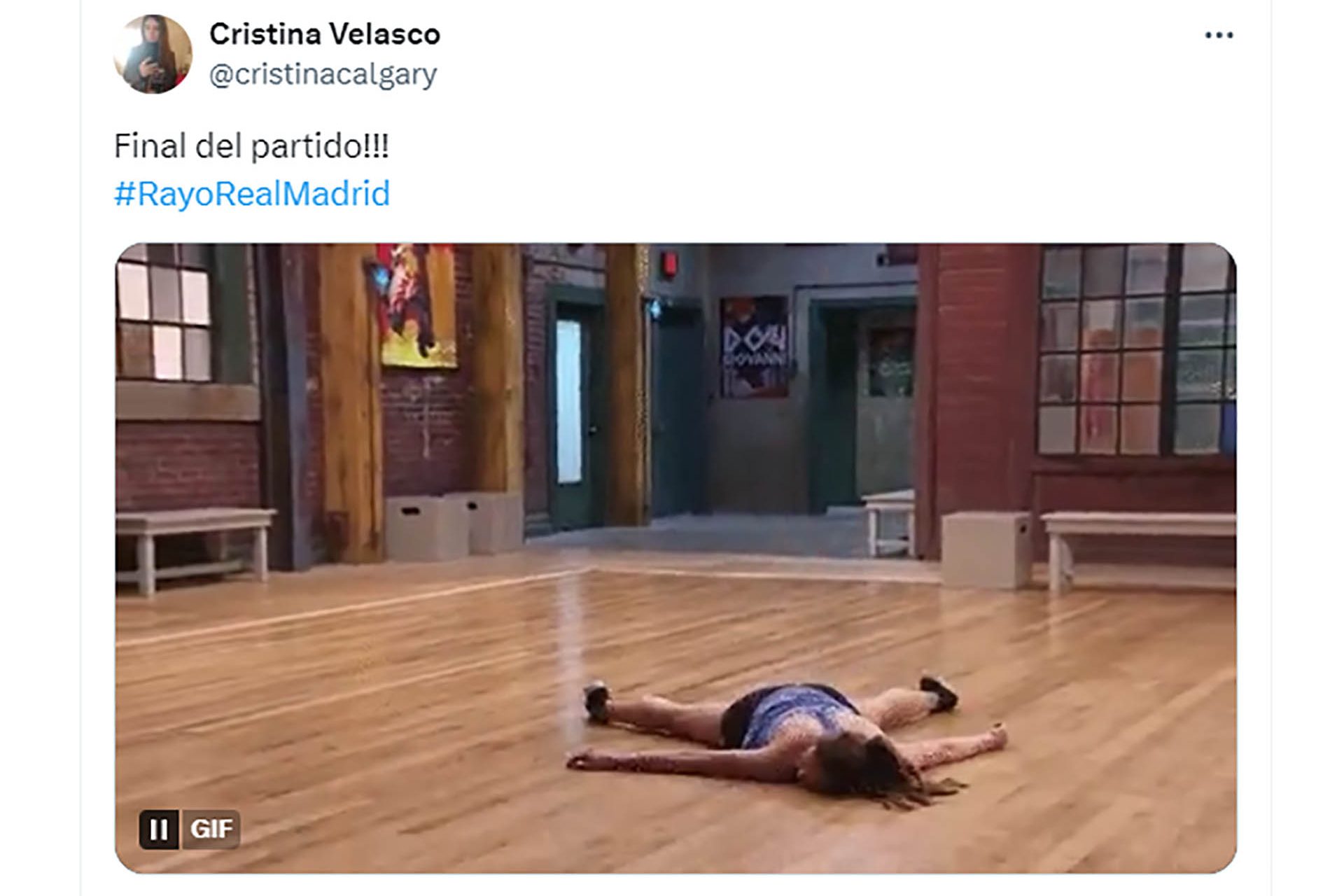Click the grey box beside the wooden pillar
This screenshot has height=896, width=1344.
[426, 528]
